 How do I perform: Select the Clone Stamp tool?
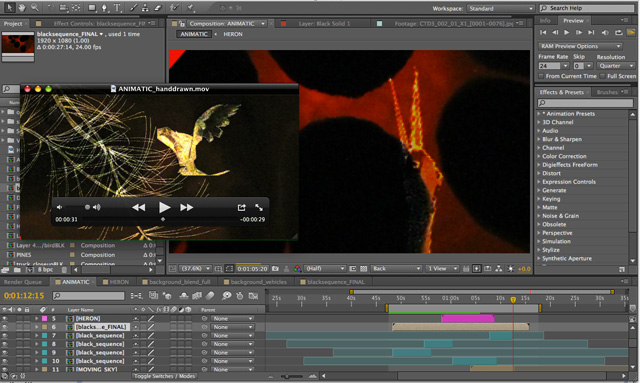point(145,7)
